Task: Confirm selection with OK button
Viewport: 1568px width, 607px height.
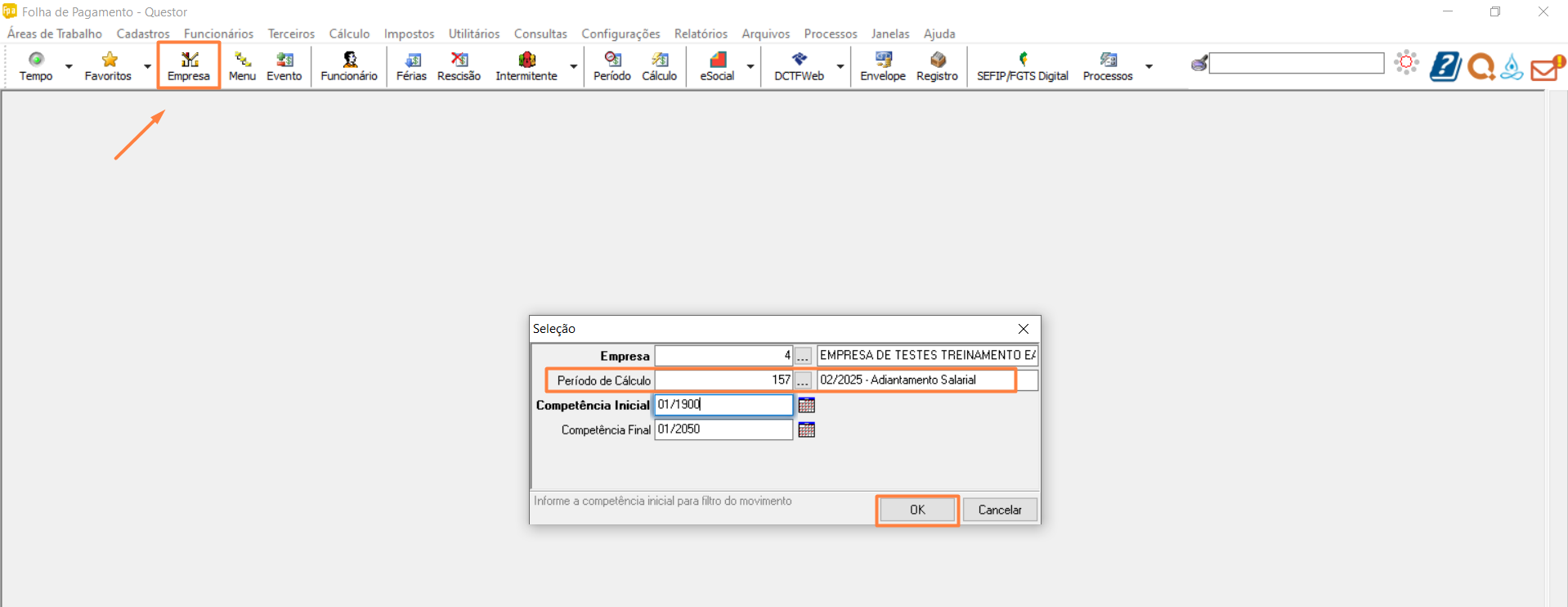Action: coord(917,510)
